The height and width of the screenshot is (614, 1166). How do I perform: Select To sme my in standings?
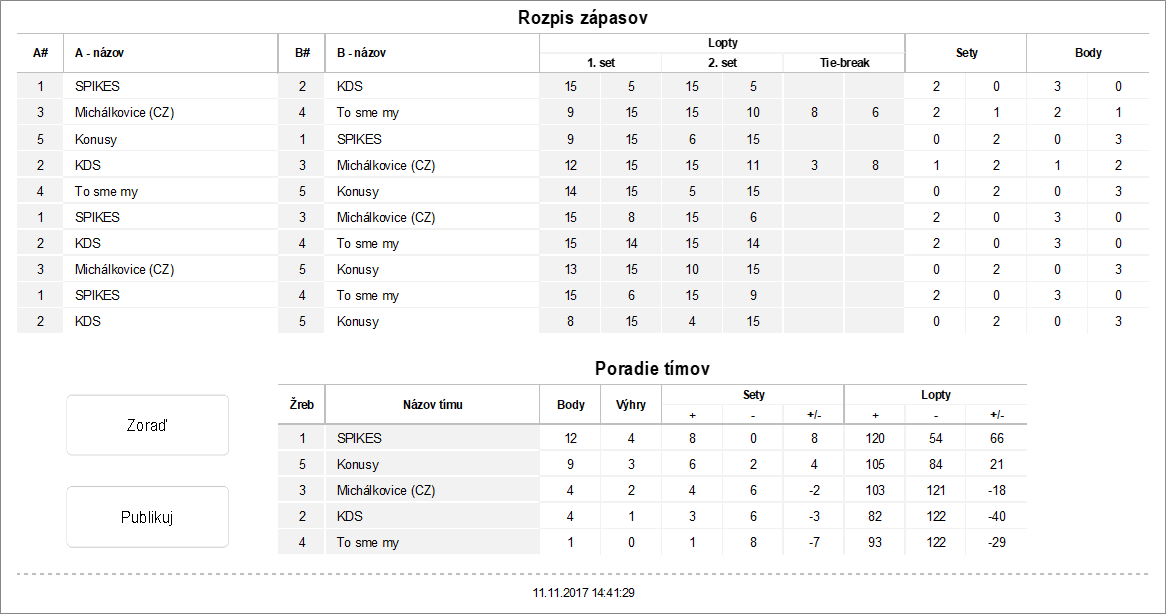(x=368, y=542)
